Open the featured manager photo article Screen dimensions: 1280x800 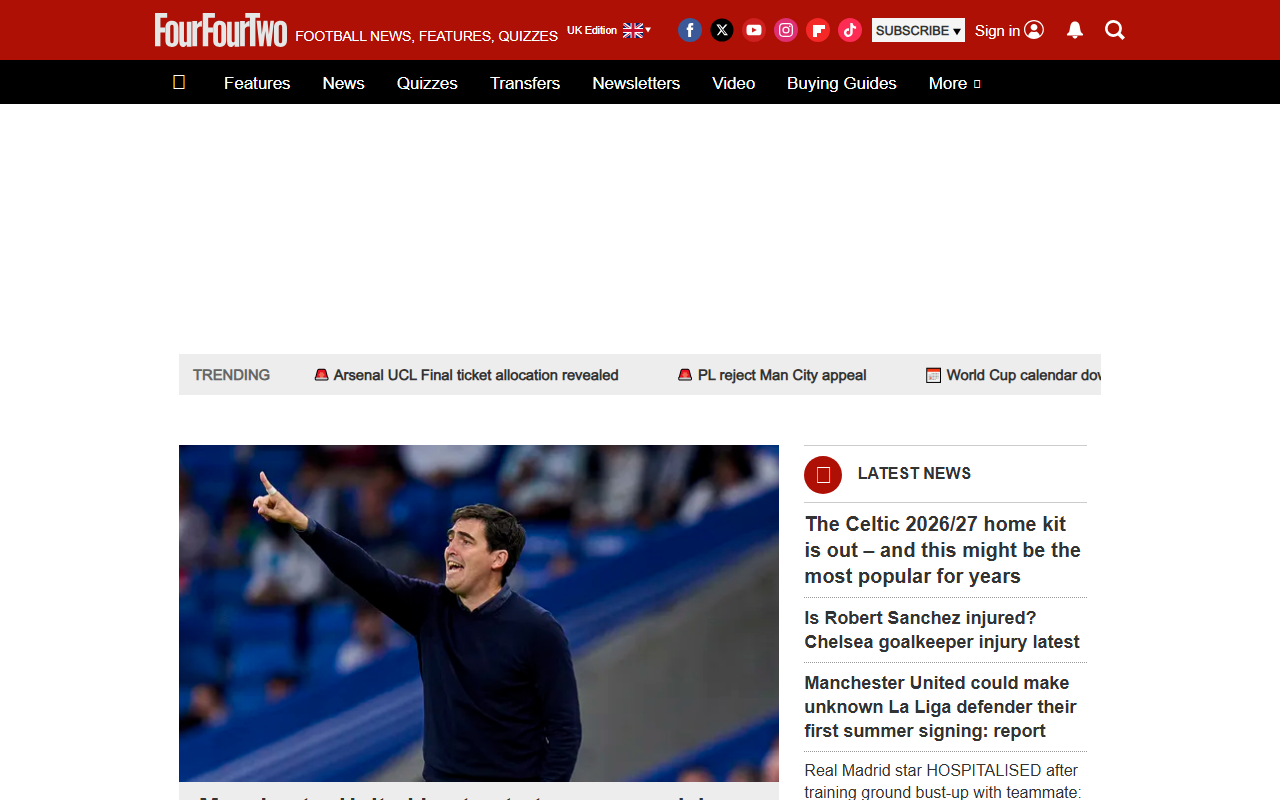[x=479, y=613]
